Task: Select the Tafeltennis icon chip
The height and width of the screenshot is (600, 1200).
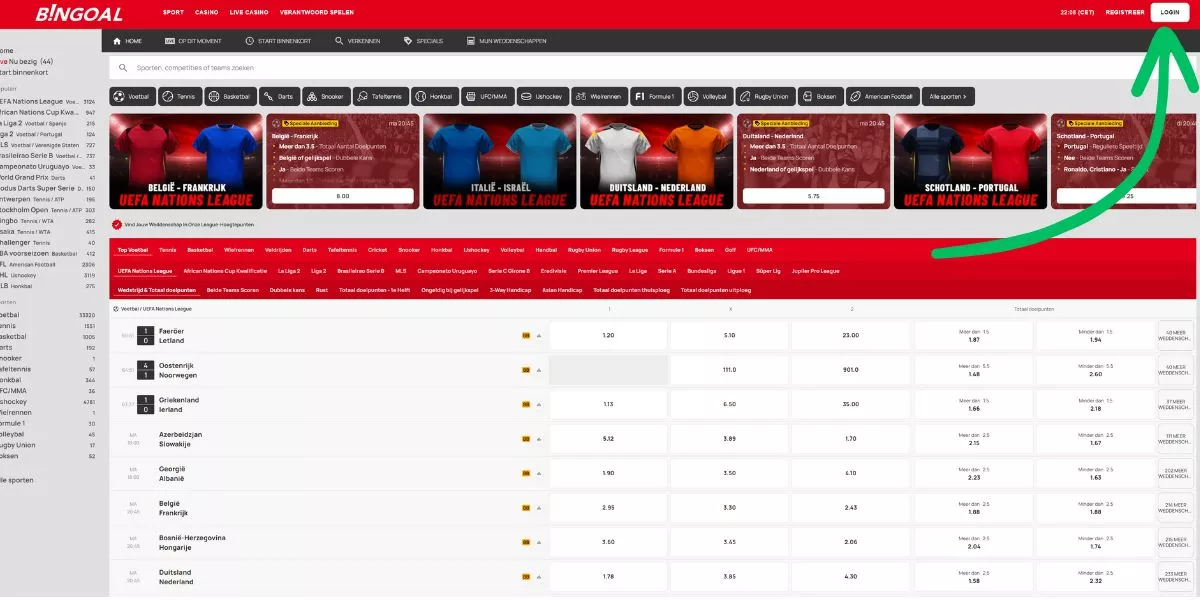Action: (x=378, y=97)
